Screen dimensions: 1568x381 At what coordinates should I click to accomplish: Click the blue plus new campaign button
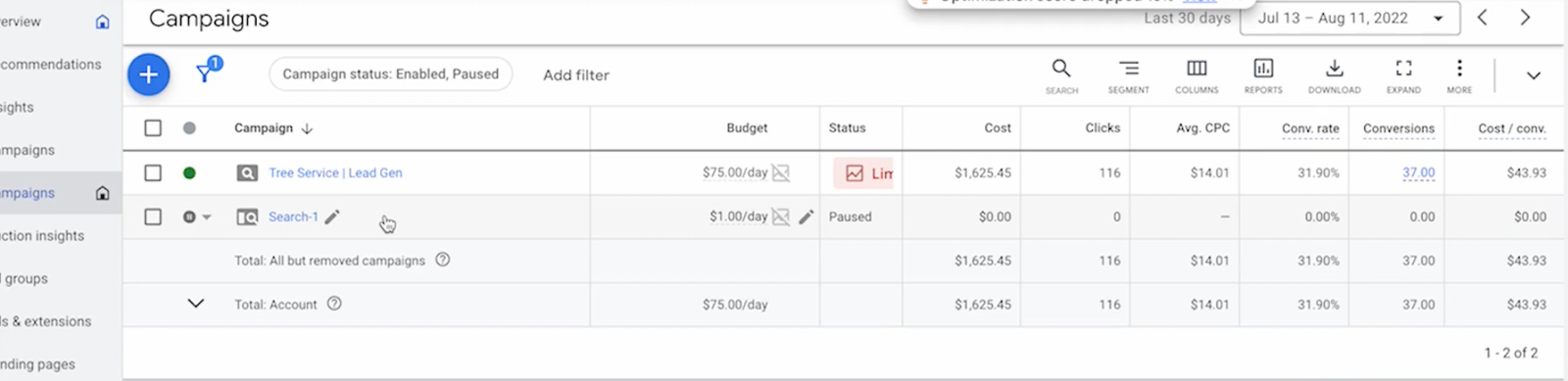149,74
